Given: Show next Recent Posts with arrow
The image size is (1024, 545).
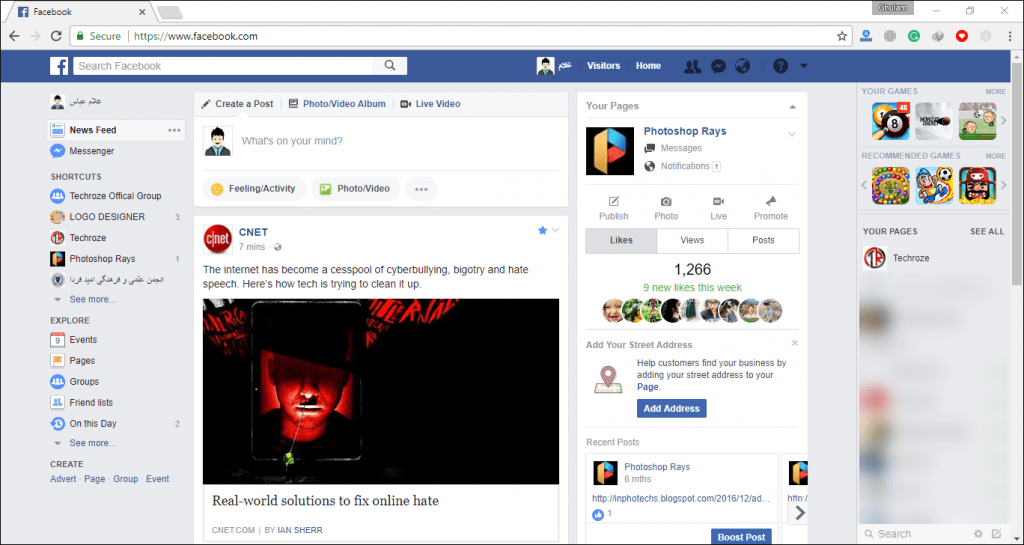Looking at the screenshot, I should tap(800, 513).
